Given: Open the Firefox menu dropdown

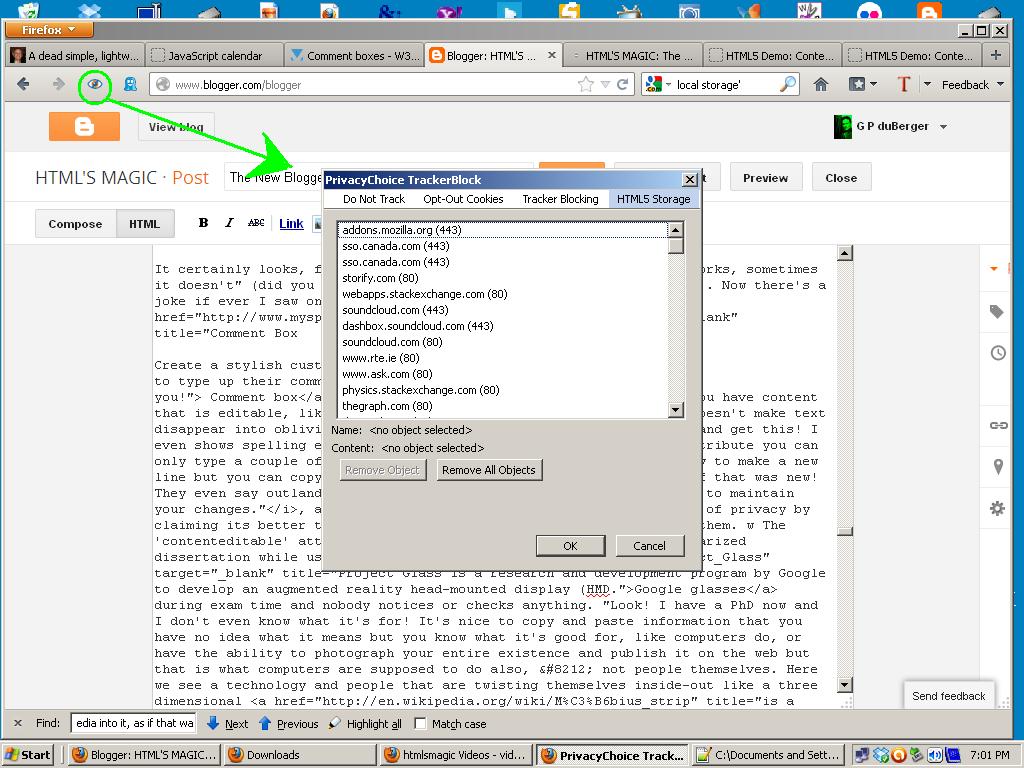Looking at the screenshot, I should coord(49,30).
